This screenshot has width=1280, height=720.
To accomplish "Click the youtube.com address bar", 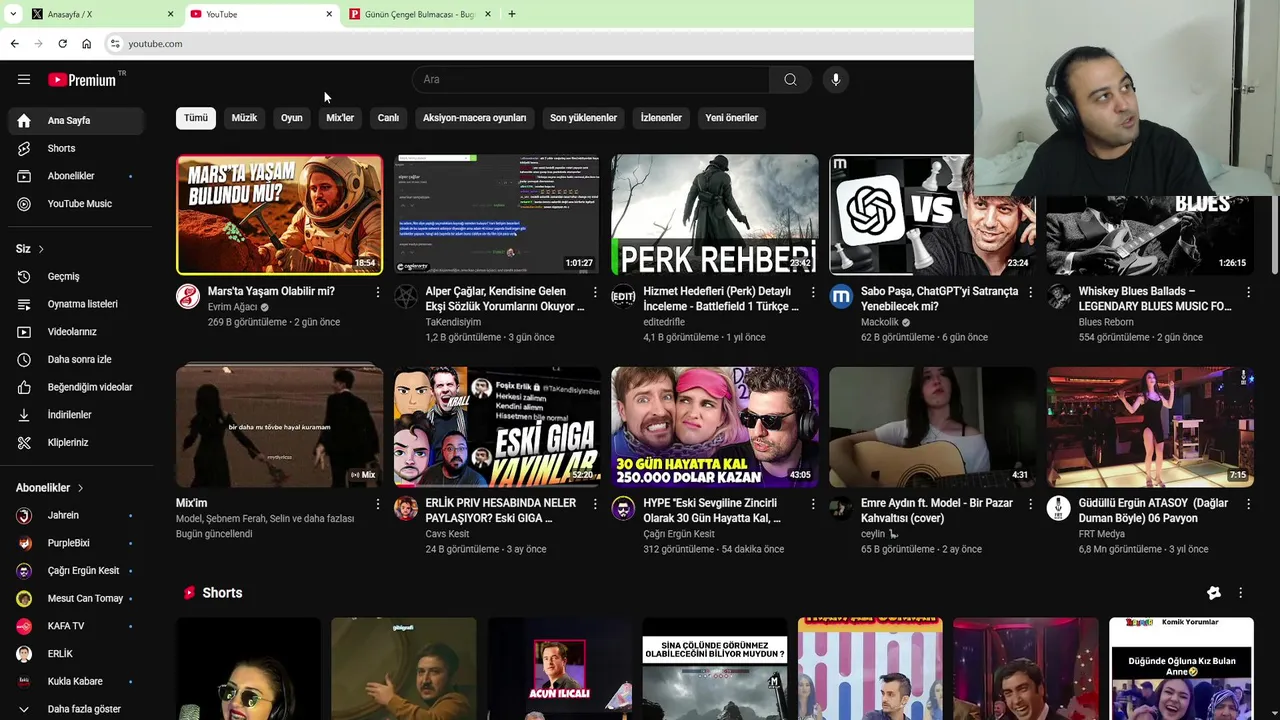I will tap(540, 44).
